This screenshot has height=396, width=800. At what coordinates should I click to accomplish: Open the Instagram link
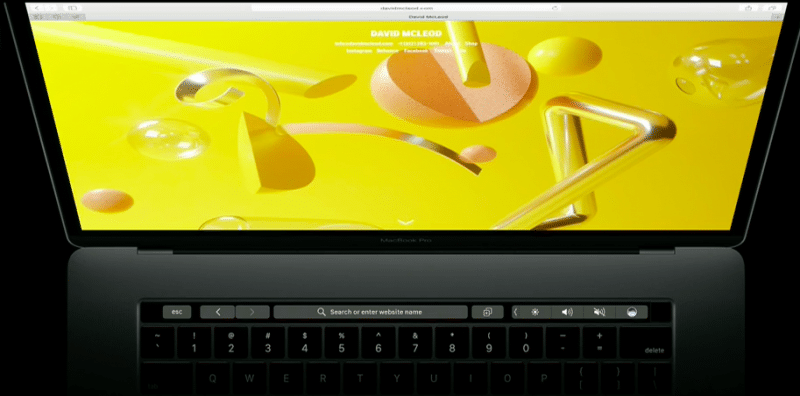point(359,51)
